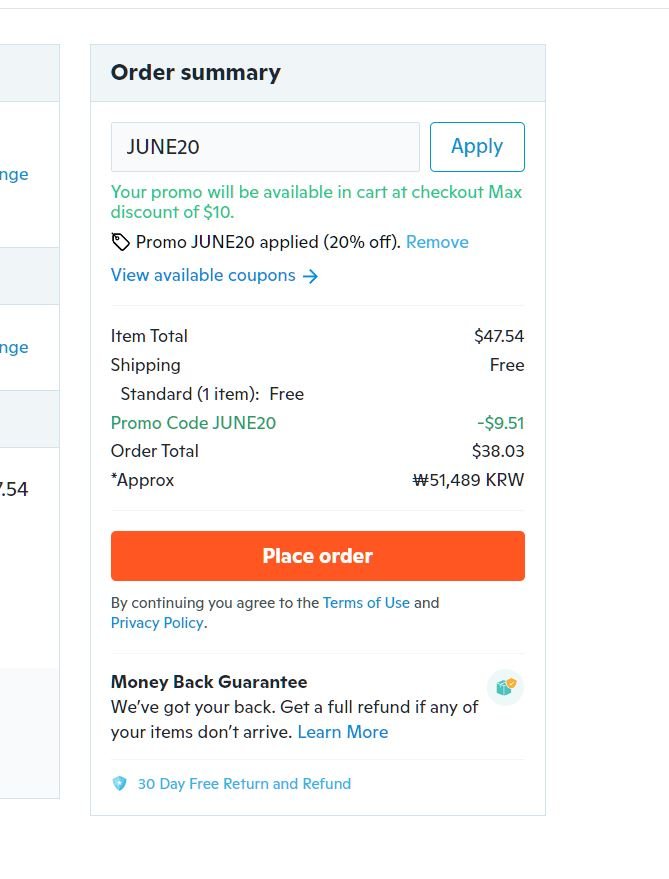669x879 pixels.
Task: Click the Money Back Guarantee heading
Action: pyautogui.click(x=209, y=682)
